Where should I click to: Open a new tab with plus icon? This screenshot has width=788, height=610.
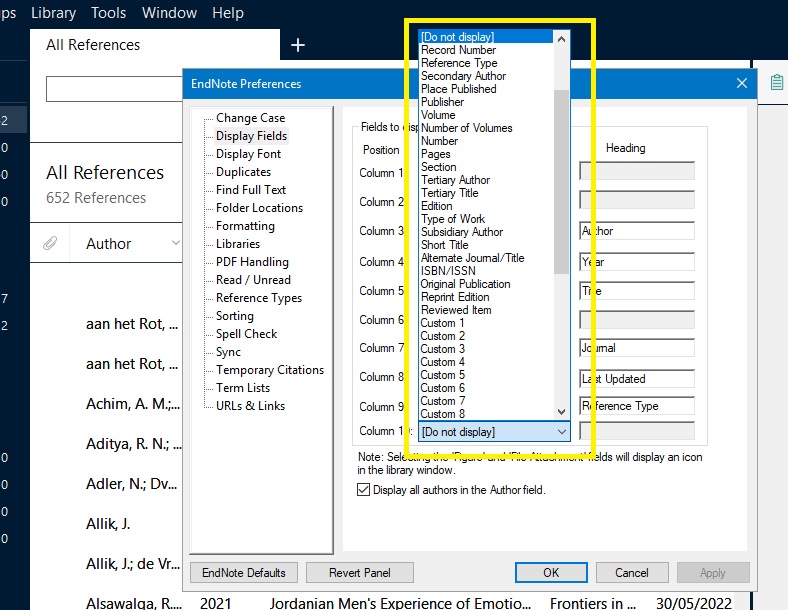pyautogui.click(x=298, y=45)
